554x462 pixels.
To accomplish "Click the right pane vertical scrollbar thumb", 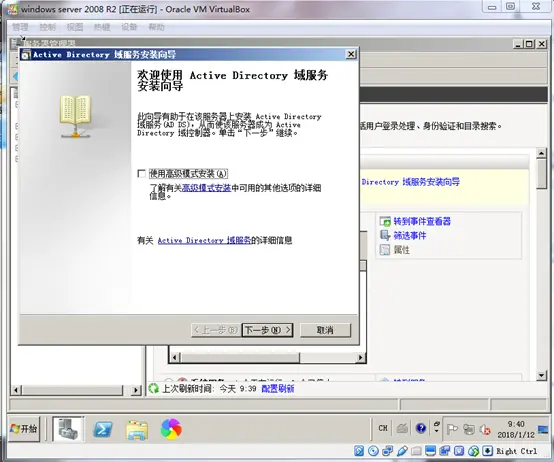I will pyautogui.click(x=541, y=174).
